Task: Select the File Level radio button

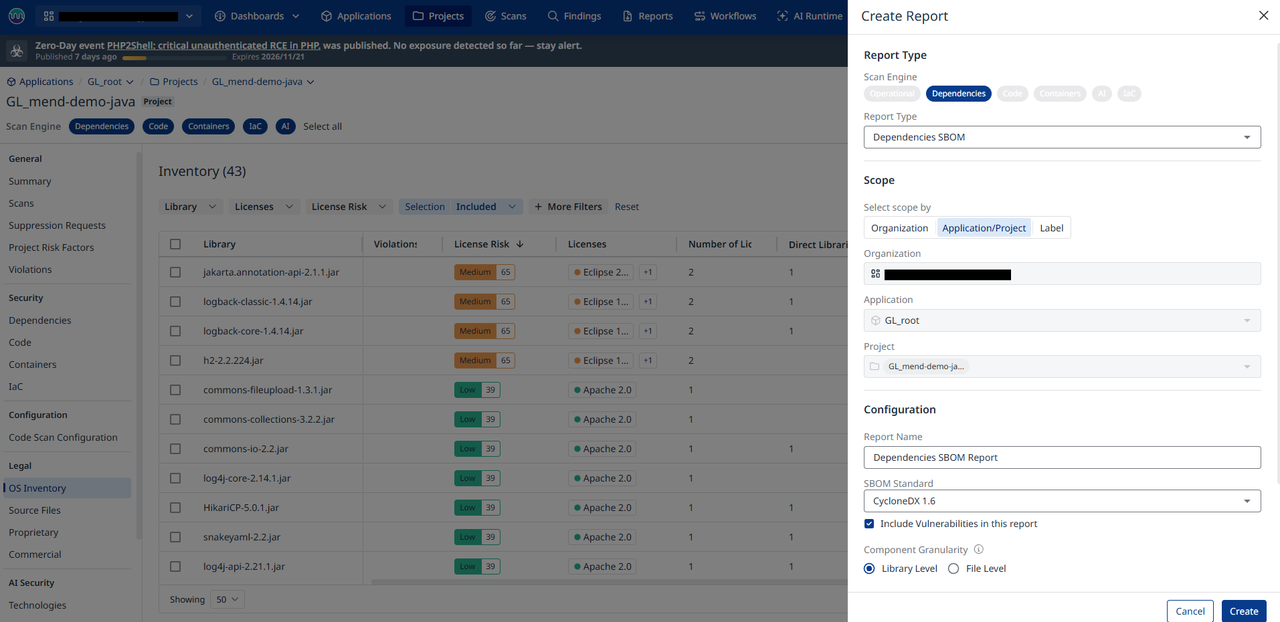Action: [953, 569]
